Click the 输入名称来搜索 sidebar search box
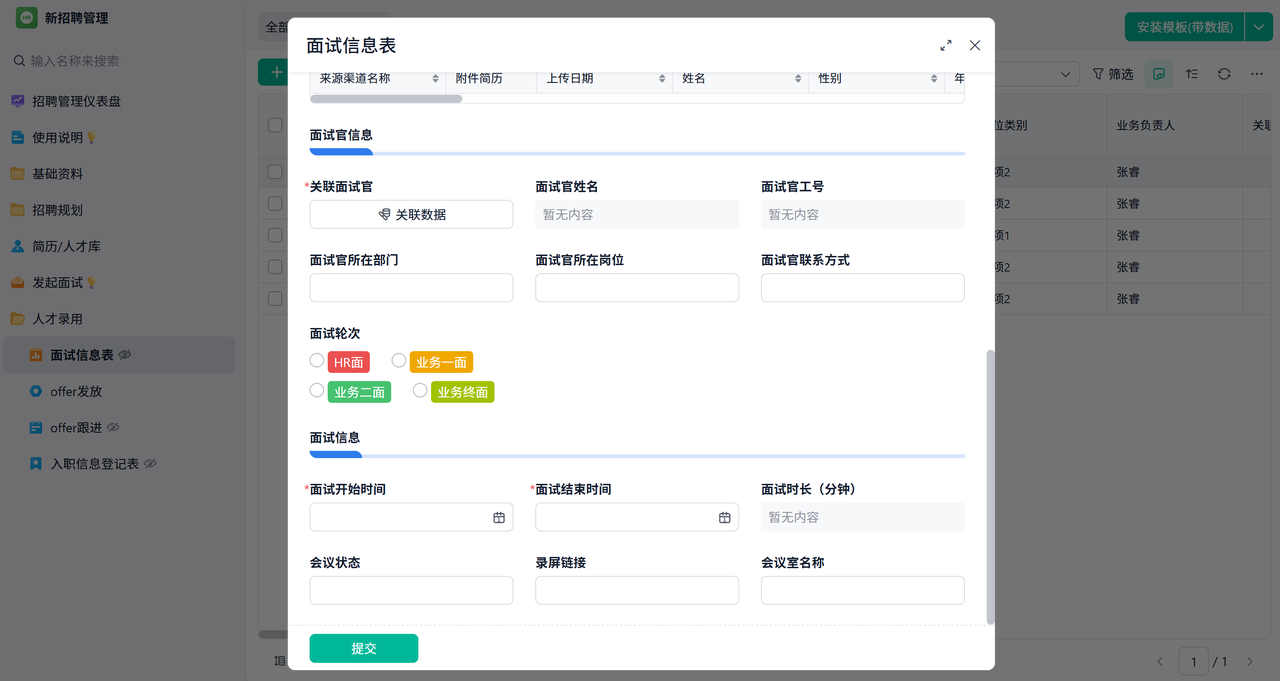The image size is (1280, 681). (123, 61)
